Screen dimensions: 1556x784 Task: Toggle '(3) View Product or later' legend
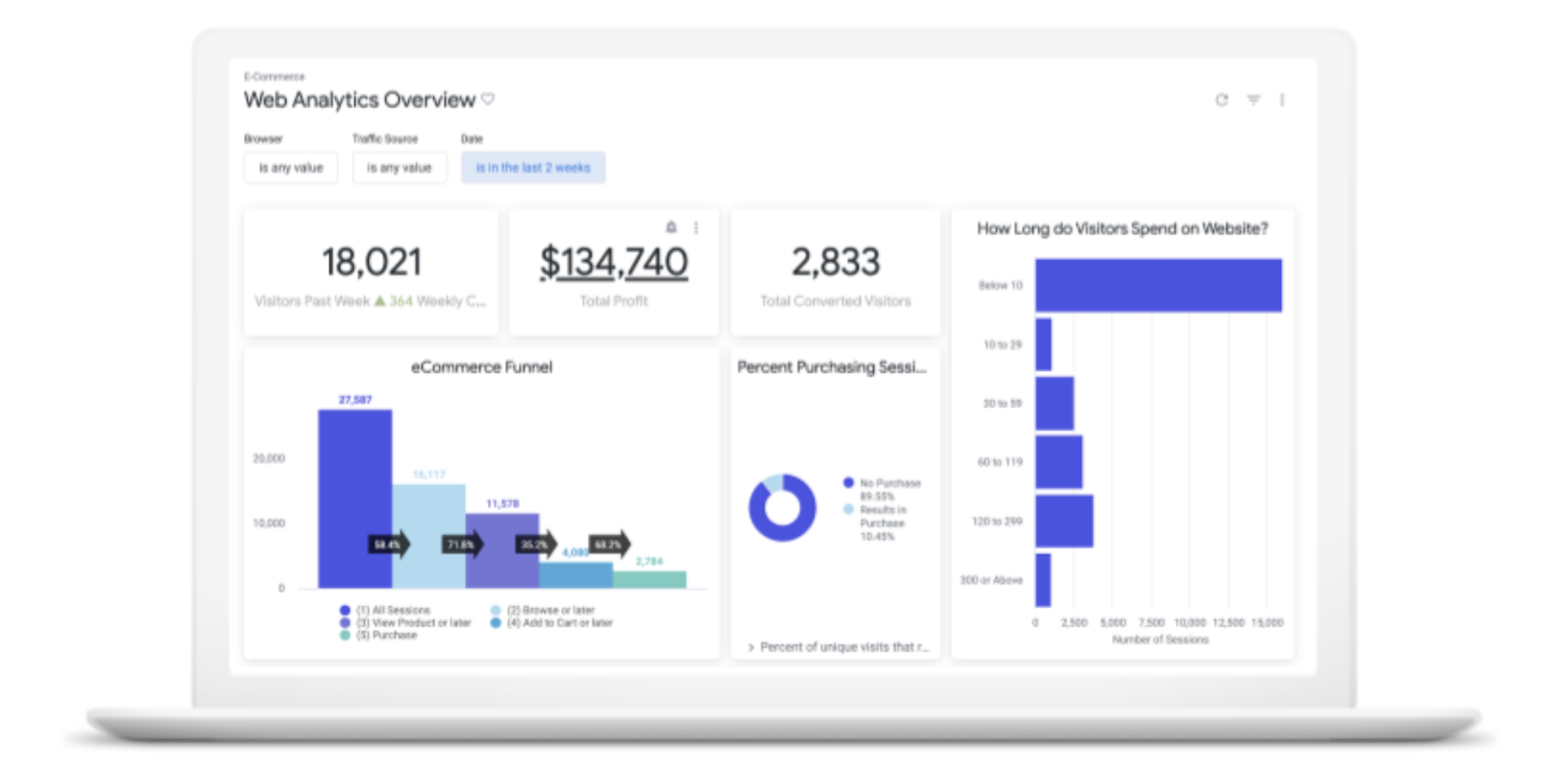point(405,622)
